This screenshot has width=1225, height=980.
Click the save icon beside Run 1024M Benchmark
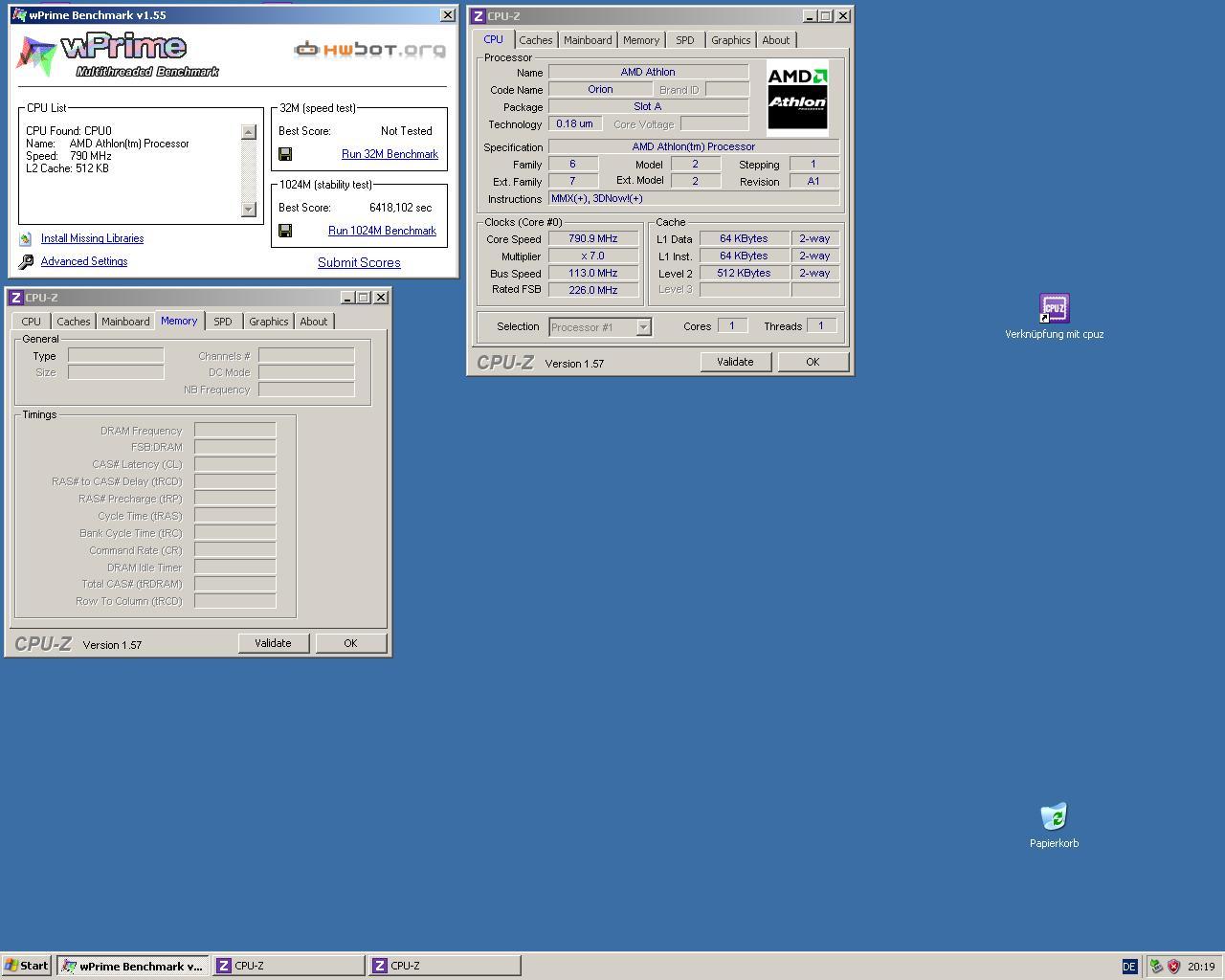pos(285,231)
